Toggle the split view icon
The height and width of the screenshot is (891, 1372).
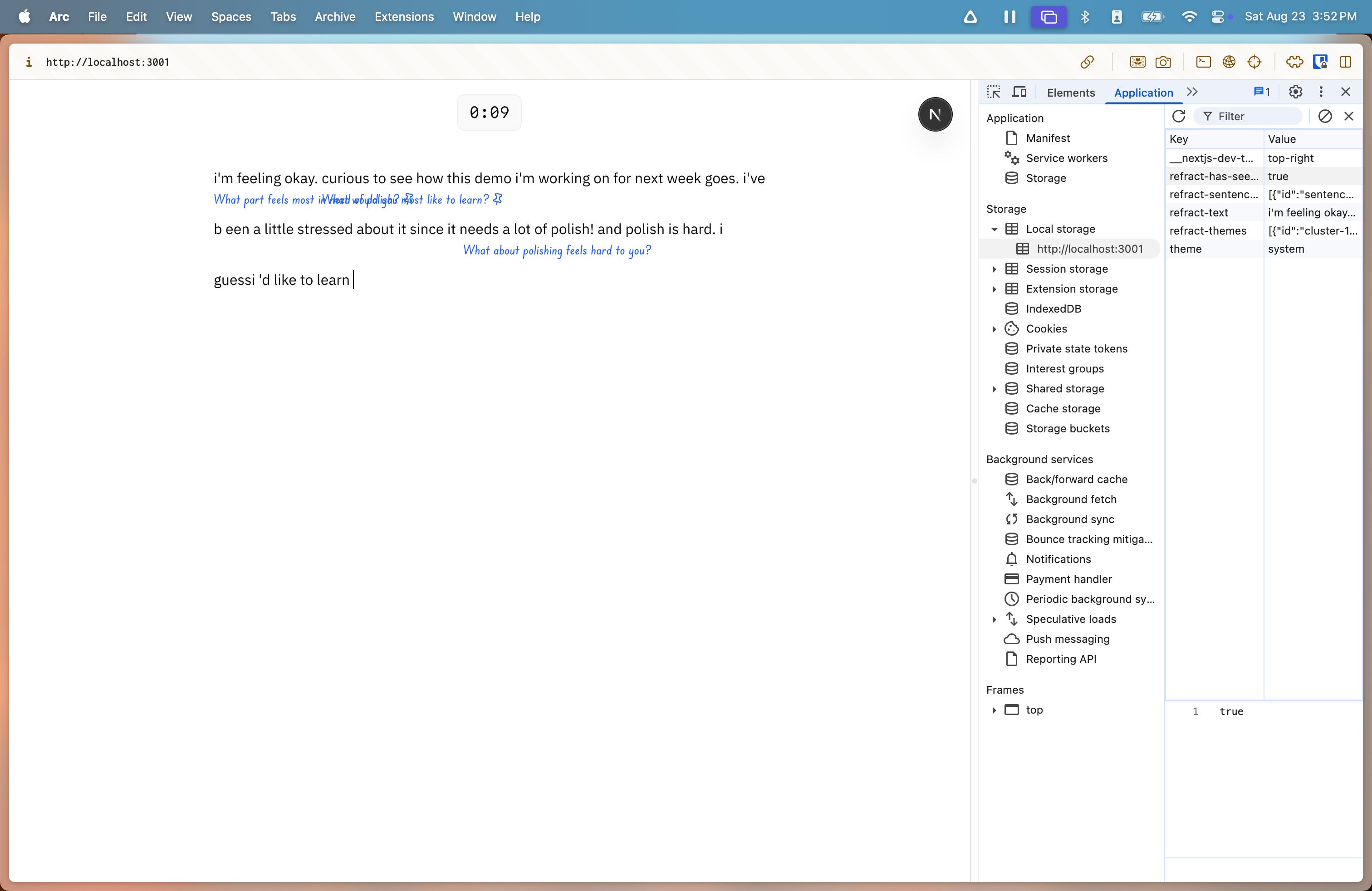tap(1346, 62)
